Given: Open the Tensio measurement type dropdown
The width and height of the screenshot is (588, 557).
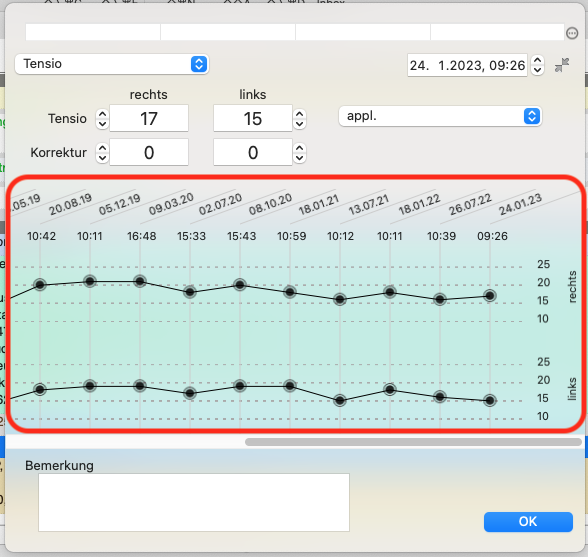Looking at the screenshot, I should click(x=112, y=64).
